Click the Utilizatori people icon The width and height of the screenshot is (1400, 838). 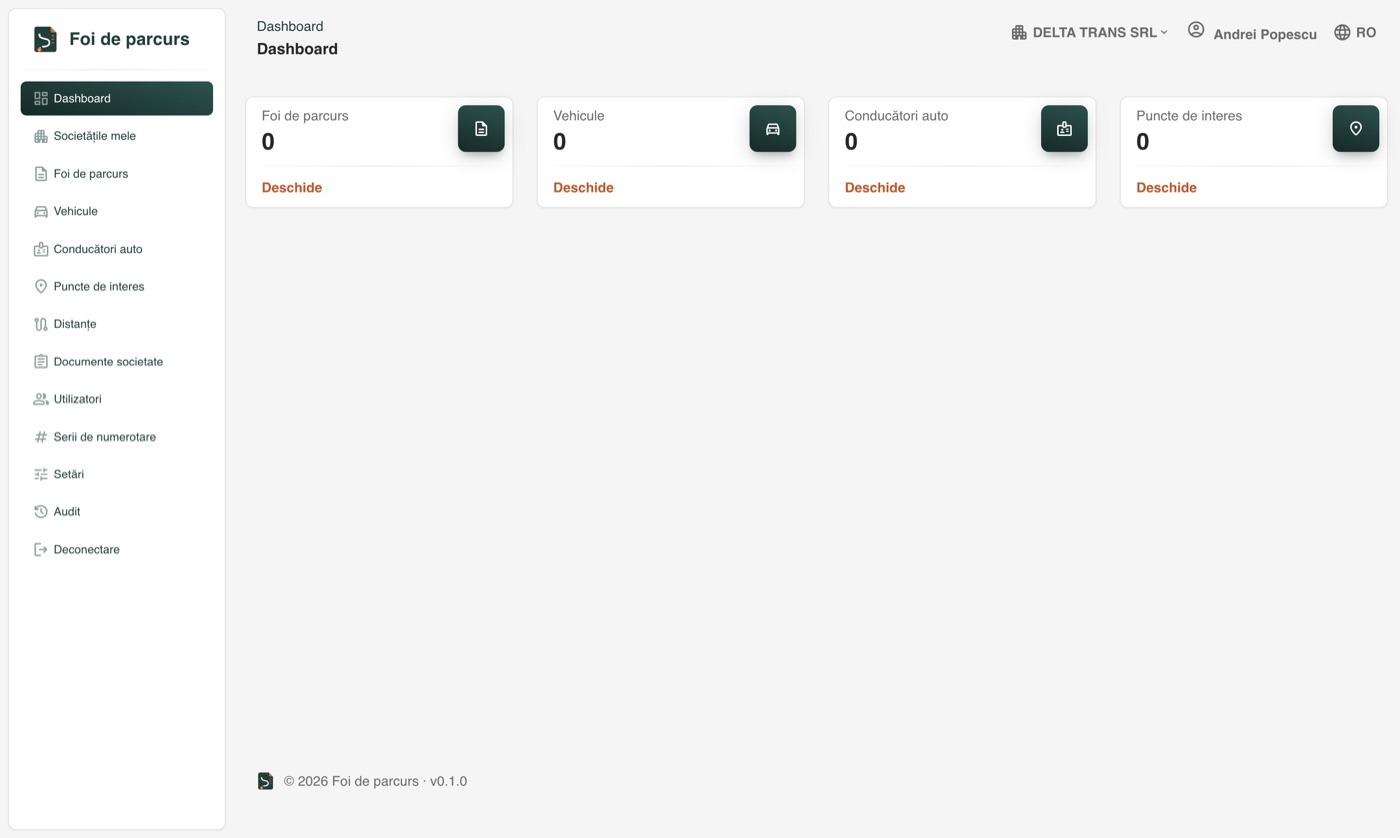41,399
